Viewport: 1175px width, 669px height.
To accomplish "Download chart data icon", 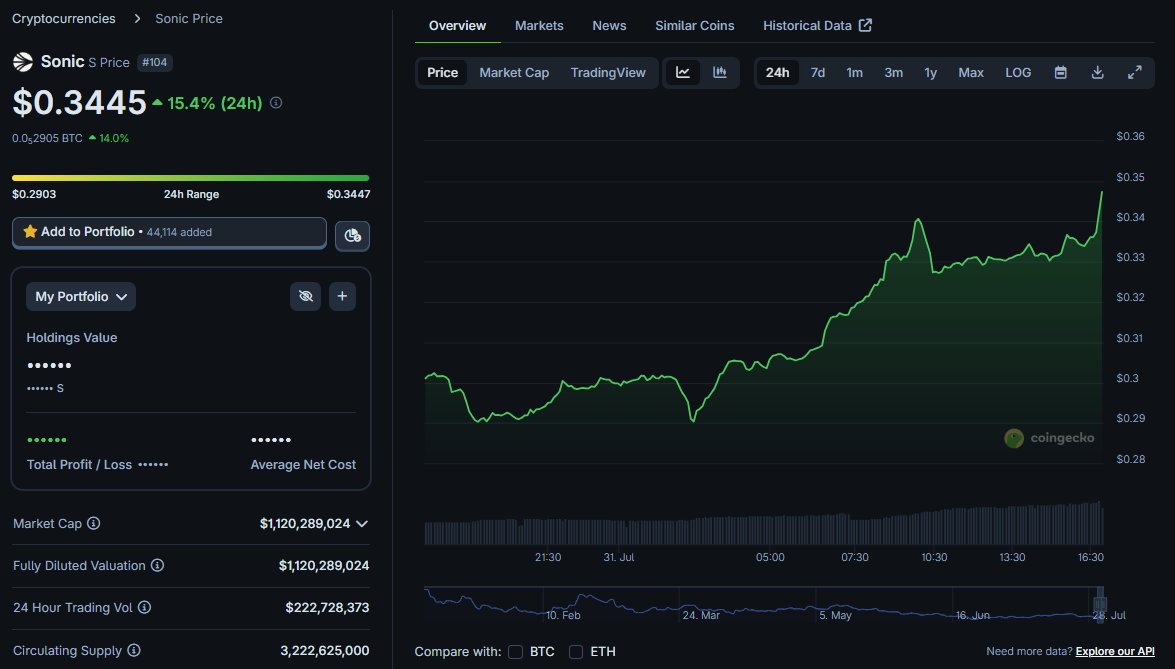I will point(1097,73).
